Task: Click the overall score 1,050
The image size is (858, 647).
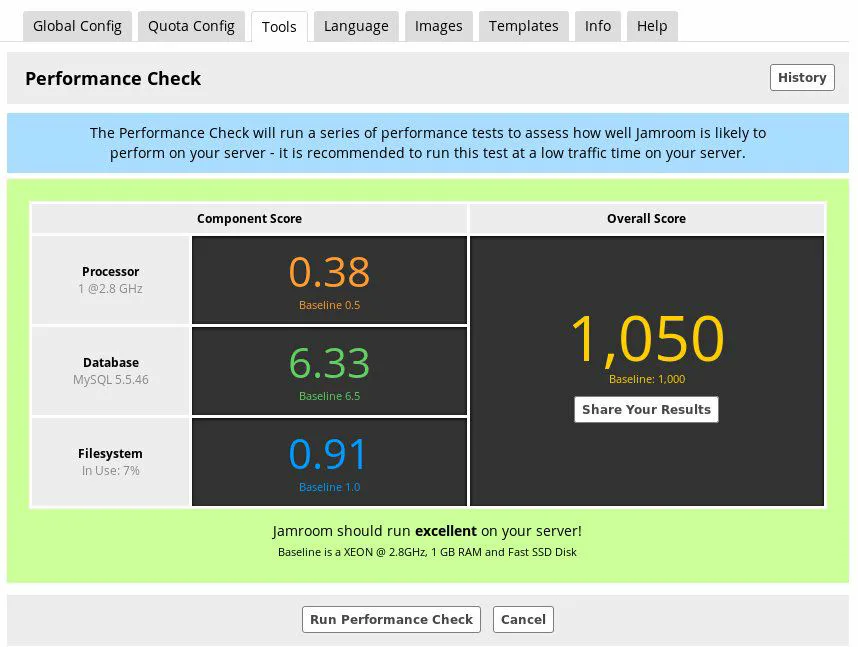Action: click(x=647, y=339)
